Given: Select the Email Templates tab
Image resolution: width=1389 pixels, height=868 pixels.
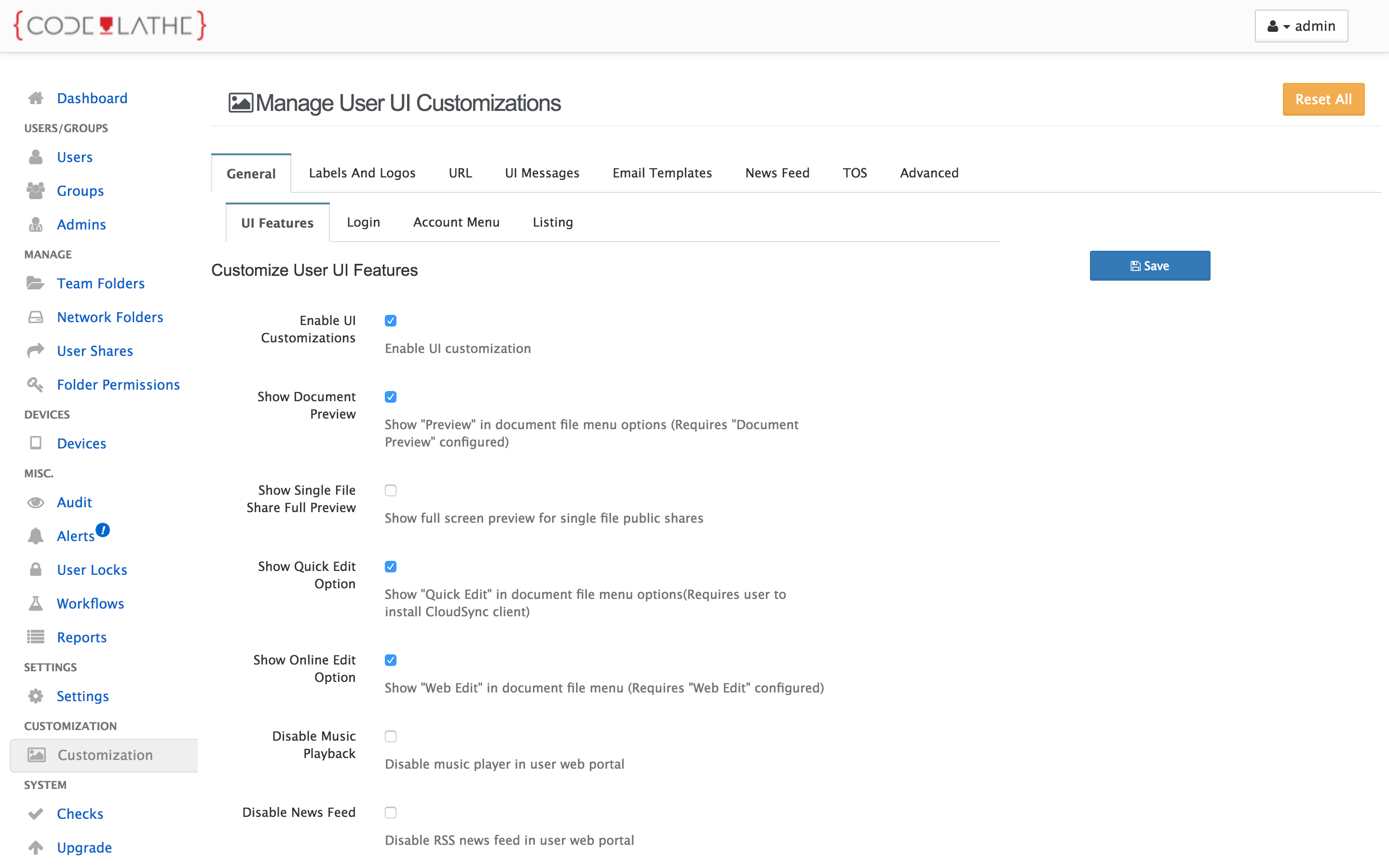Looking at the screenshot, I should click(662, 173).
